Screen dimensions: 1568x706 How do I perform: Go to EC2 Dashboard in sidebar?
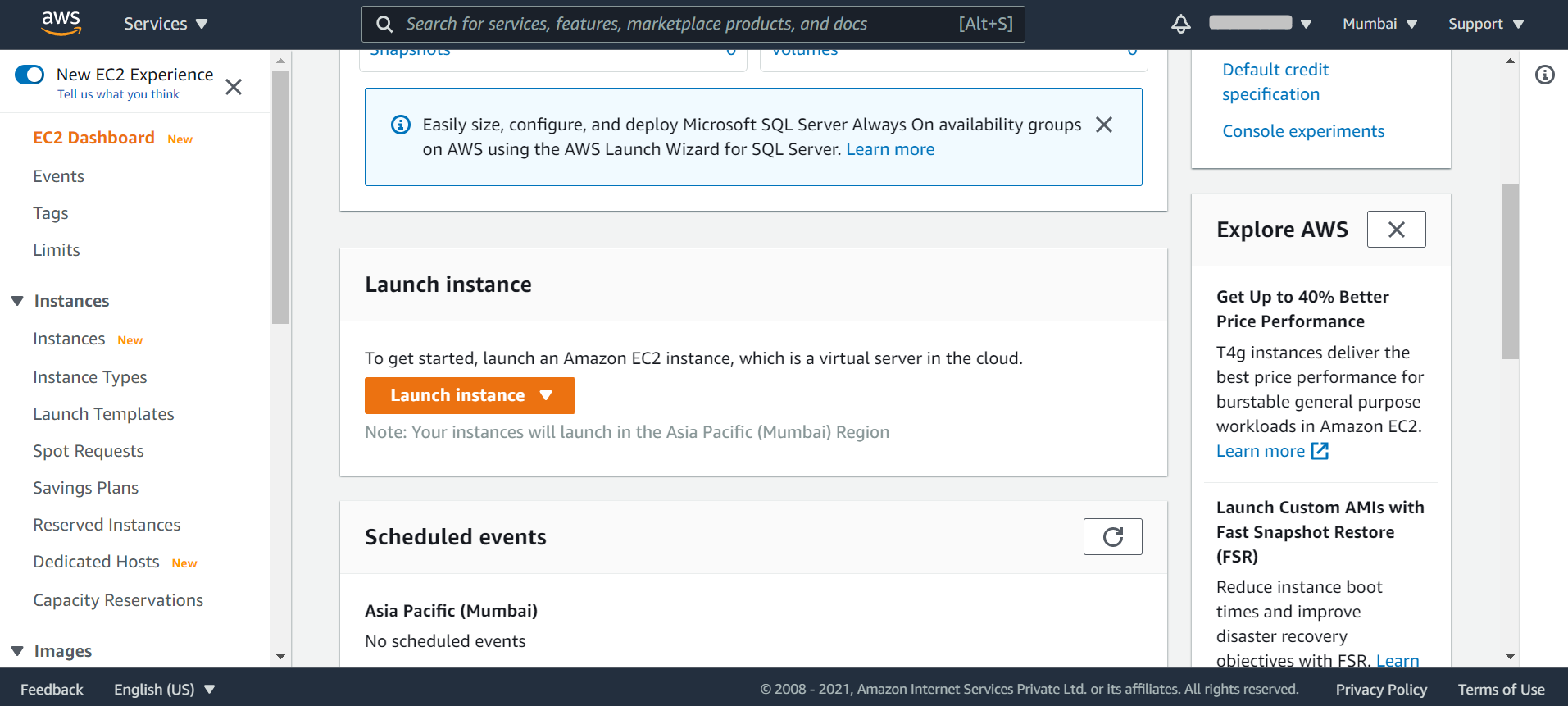click(x=93, y=138)
